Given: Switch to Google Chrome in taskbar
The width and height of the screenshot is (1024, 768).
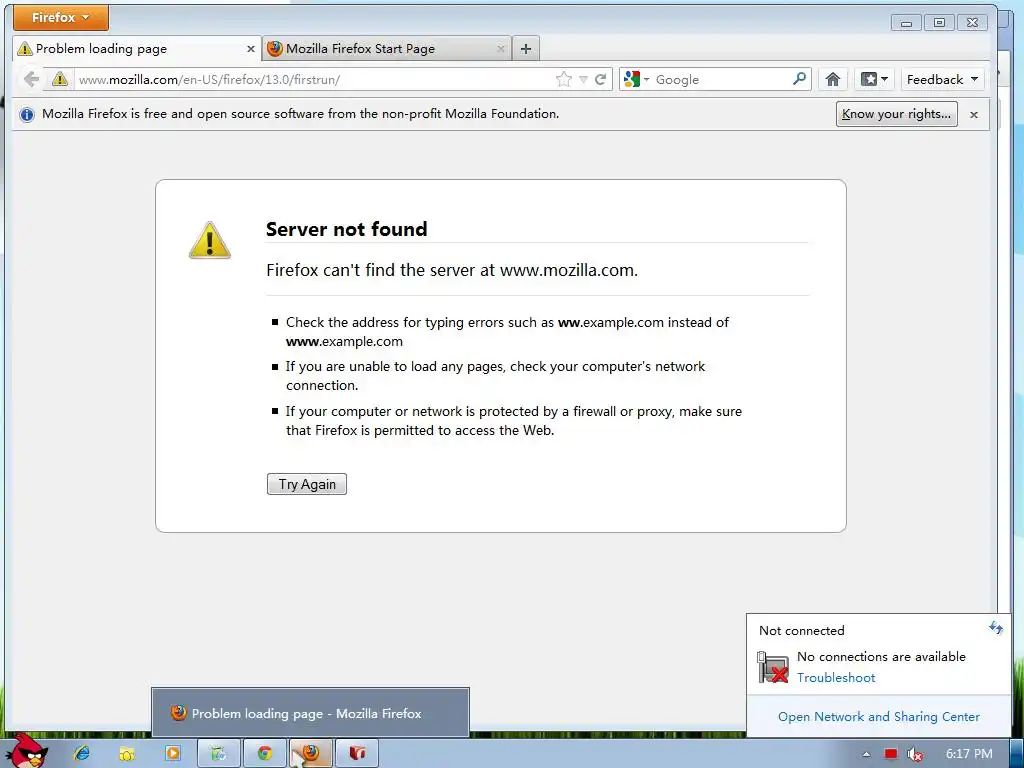Looking at the screenshot, I should [264, 753].
